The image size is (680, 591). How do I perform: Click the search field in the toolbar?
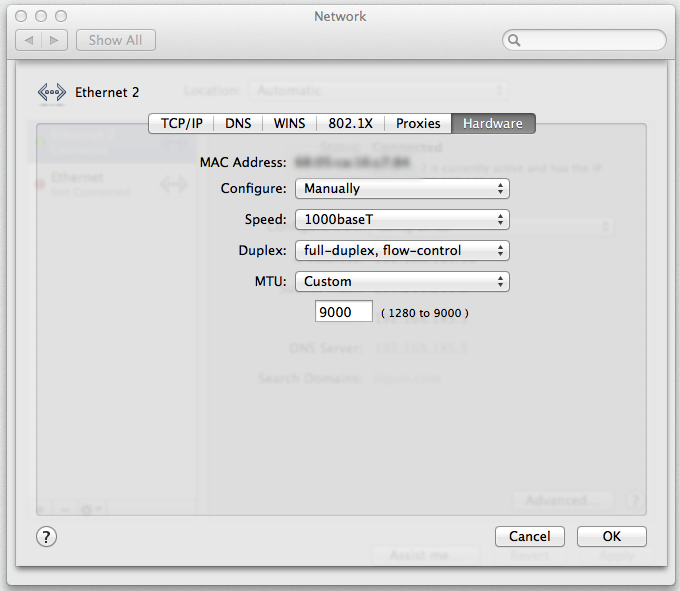[584, 40]
